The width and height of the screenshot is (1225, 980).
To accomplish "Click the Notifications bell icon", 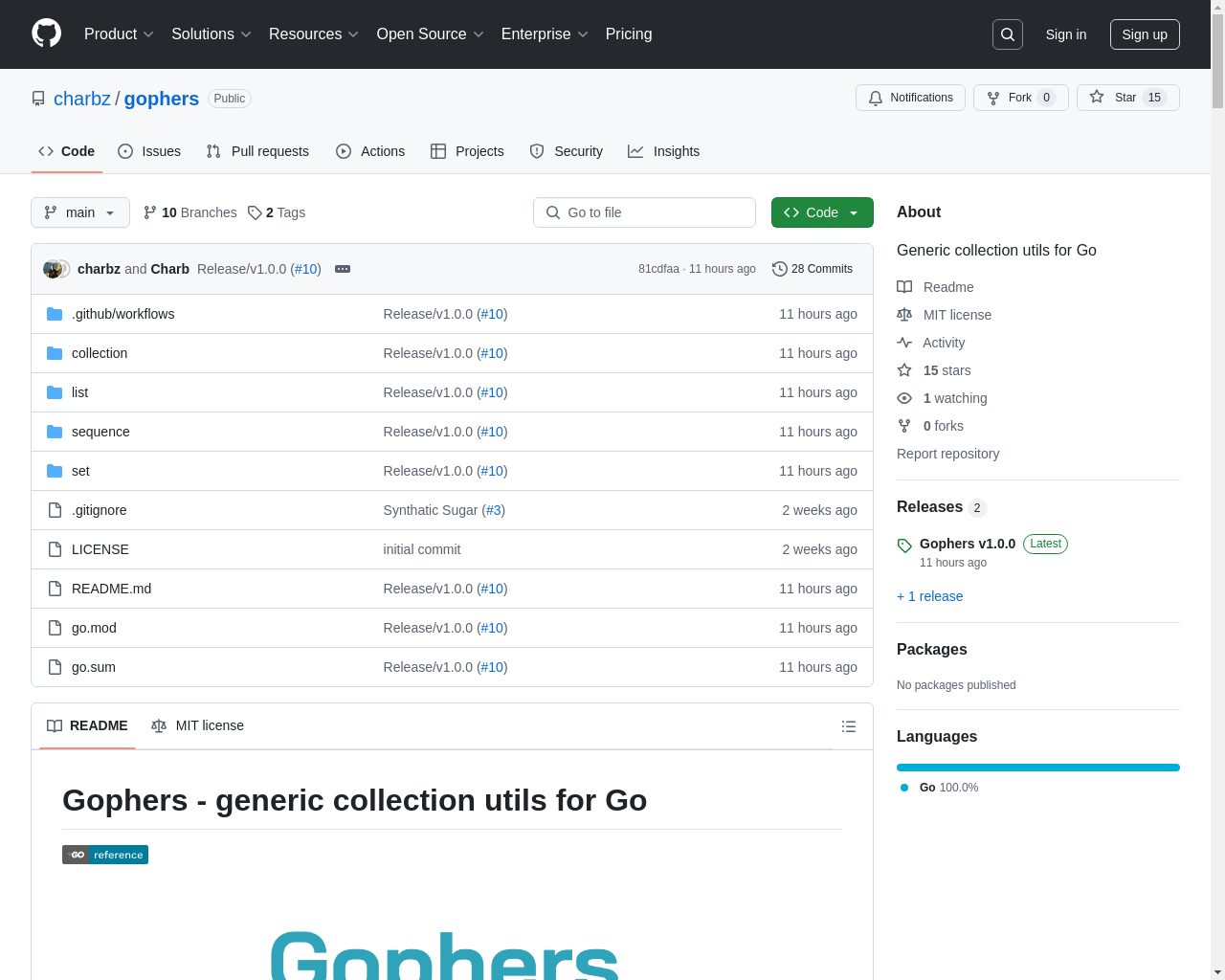I will [x=876, y=98].
